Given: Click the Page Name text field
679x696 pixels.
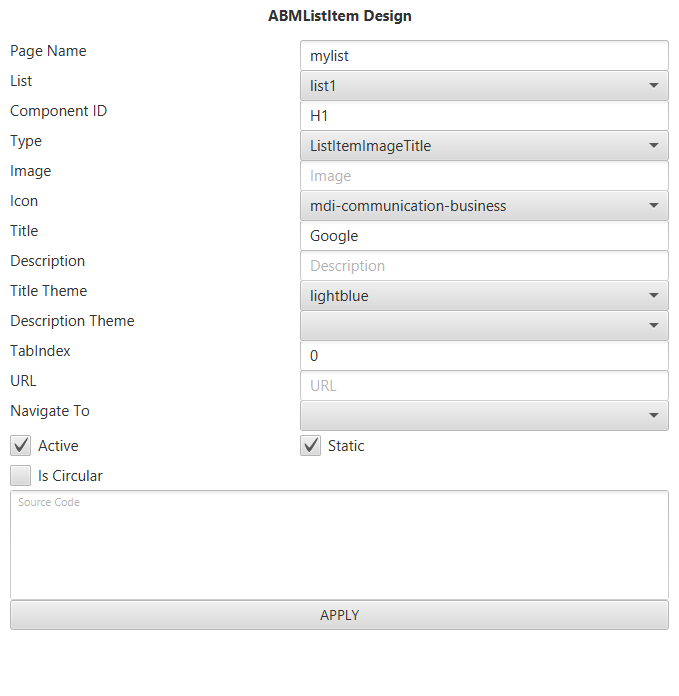Looking at the screenshot, I should tap(484, 56).
